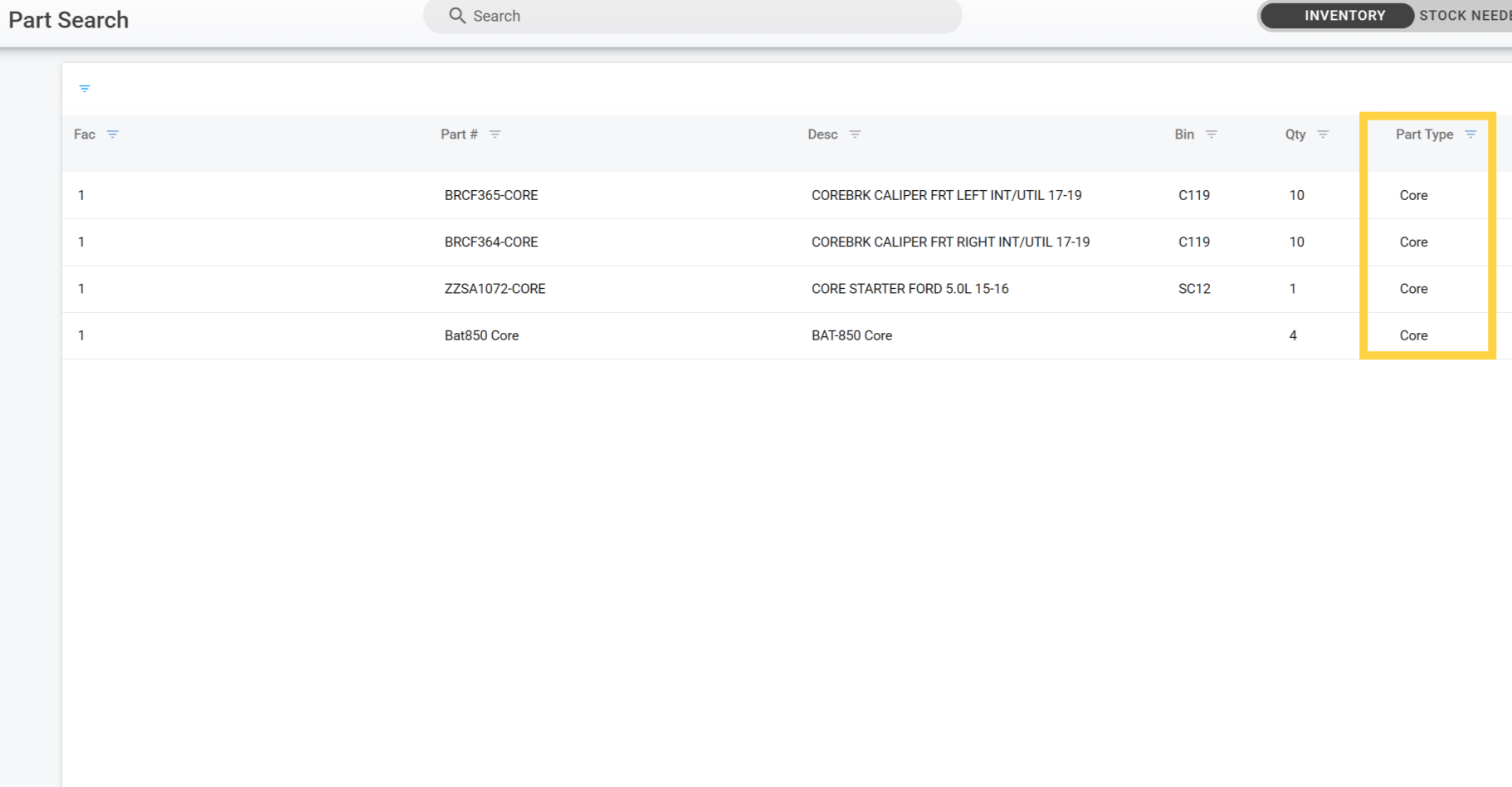The image size is (1512, 787).
Task: Click the CORE STARTER FORD 5.0L description
Action: (910, 289)
